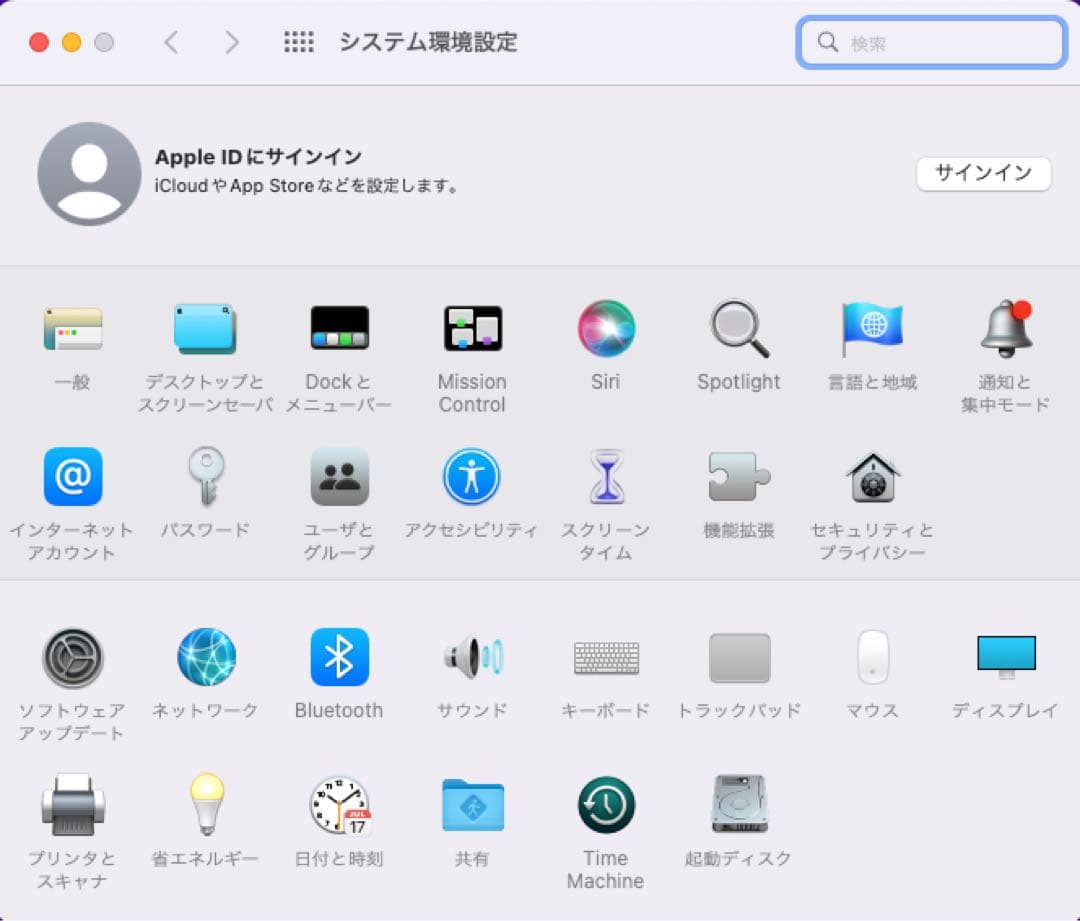Open Mission Control settings
The width and height of the screenshot is (1080, 921).
pyautogui.click(x=472, y=327)
